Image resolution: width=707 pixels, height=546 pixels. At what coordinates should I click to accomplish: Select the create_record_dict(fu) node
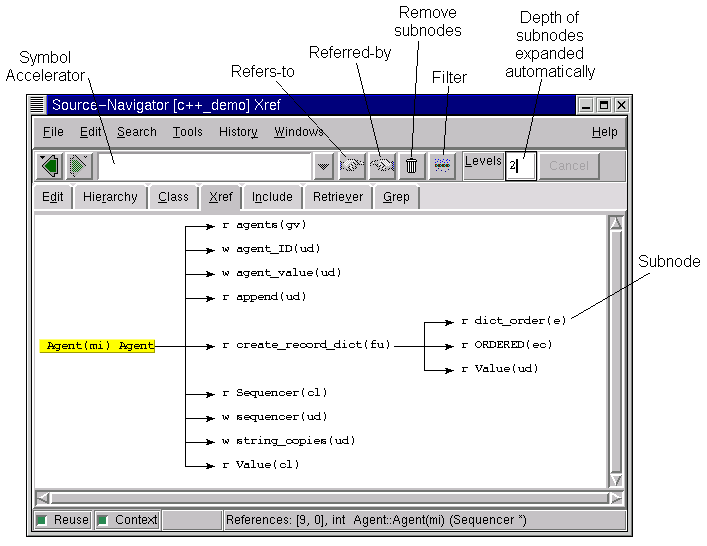click(307, 345)
